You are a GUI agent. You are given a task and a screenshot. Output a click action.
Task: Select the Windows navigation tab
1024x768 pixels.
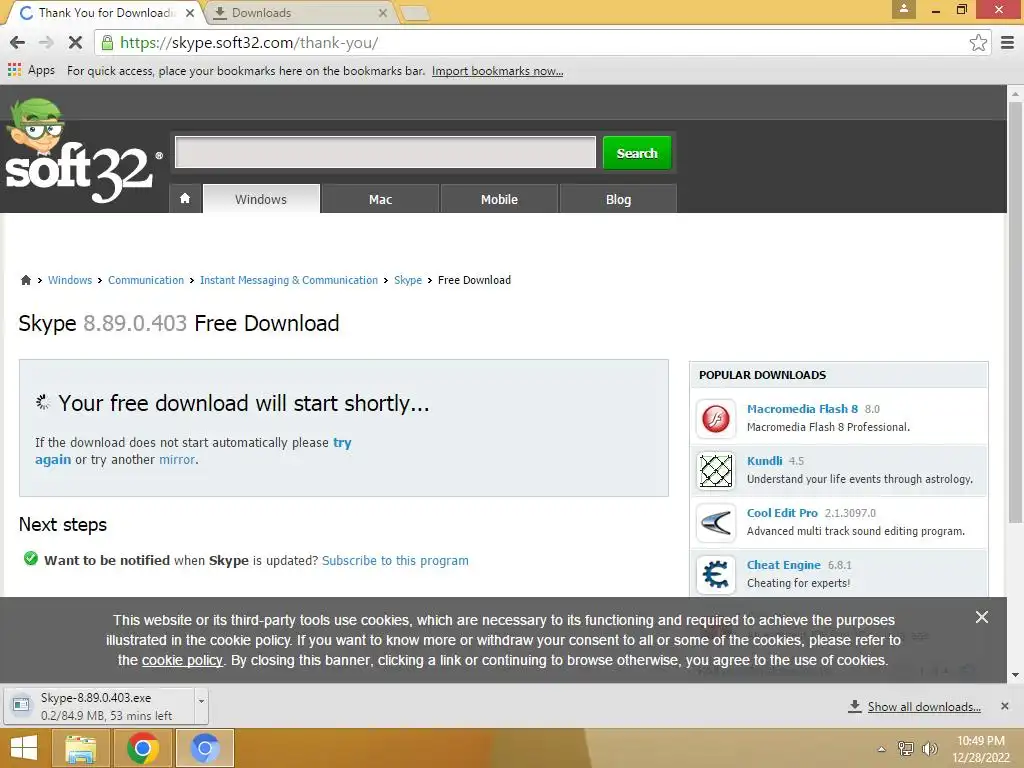pos(261,199)
